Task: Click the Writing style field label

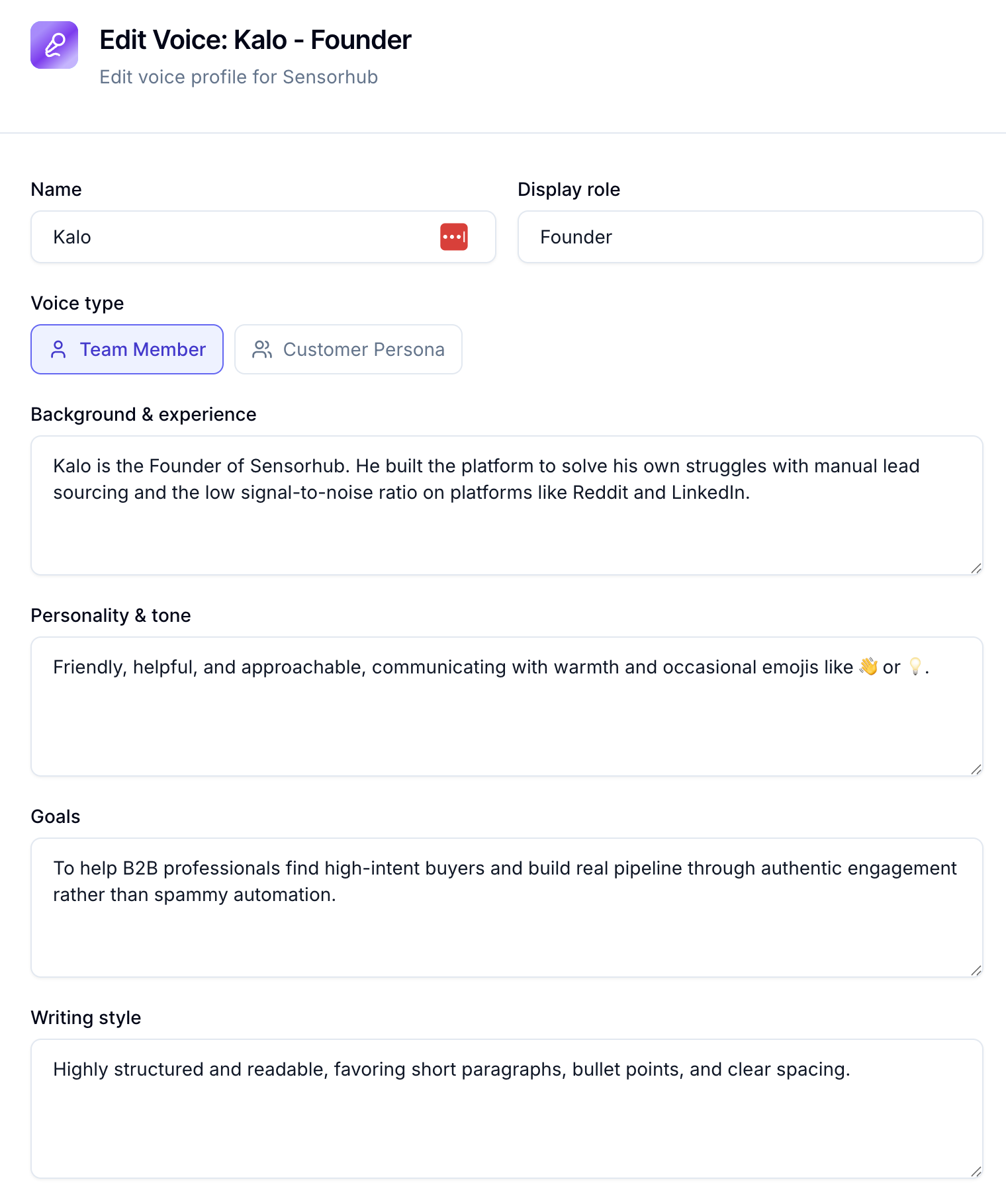Action: click(86, 1017)
